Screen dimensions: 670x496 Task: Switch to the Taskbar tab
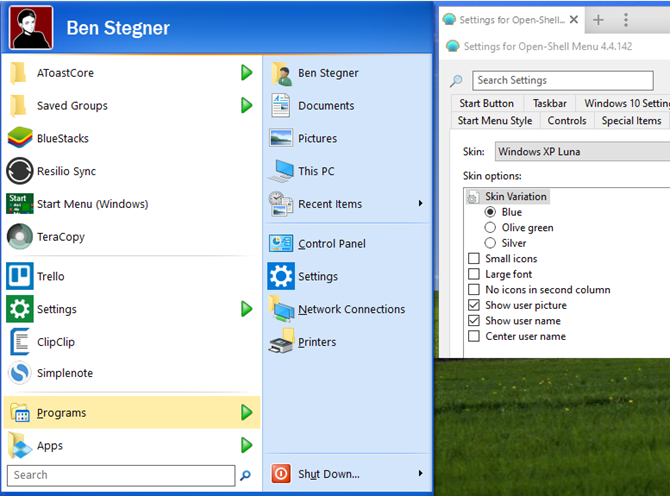[550, 103]
